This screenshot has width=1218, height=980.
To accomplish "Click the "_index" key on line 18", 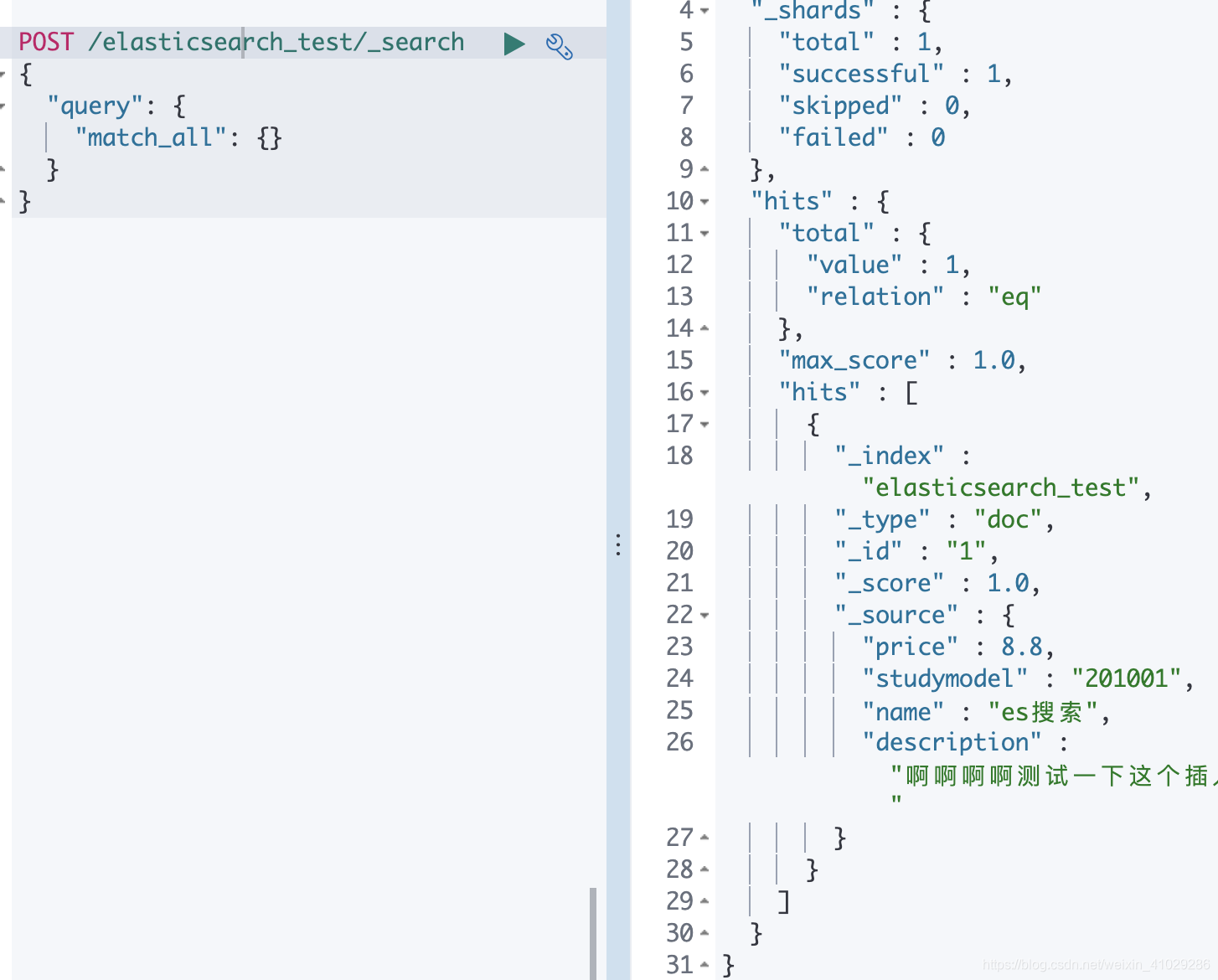I will coord(890,456).
